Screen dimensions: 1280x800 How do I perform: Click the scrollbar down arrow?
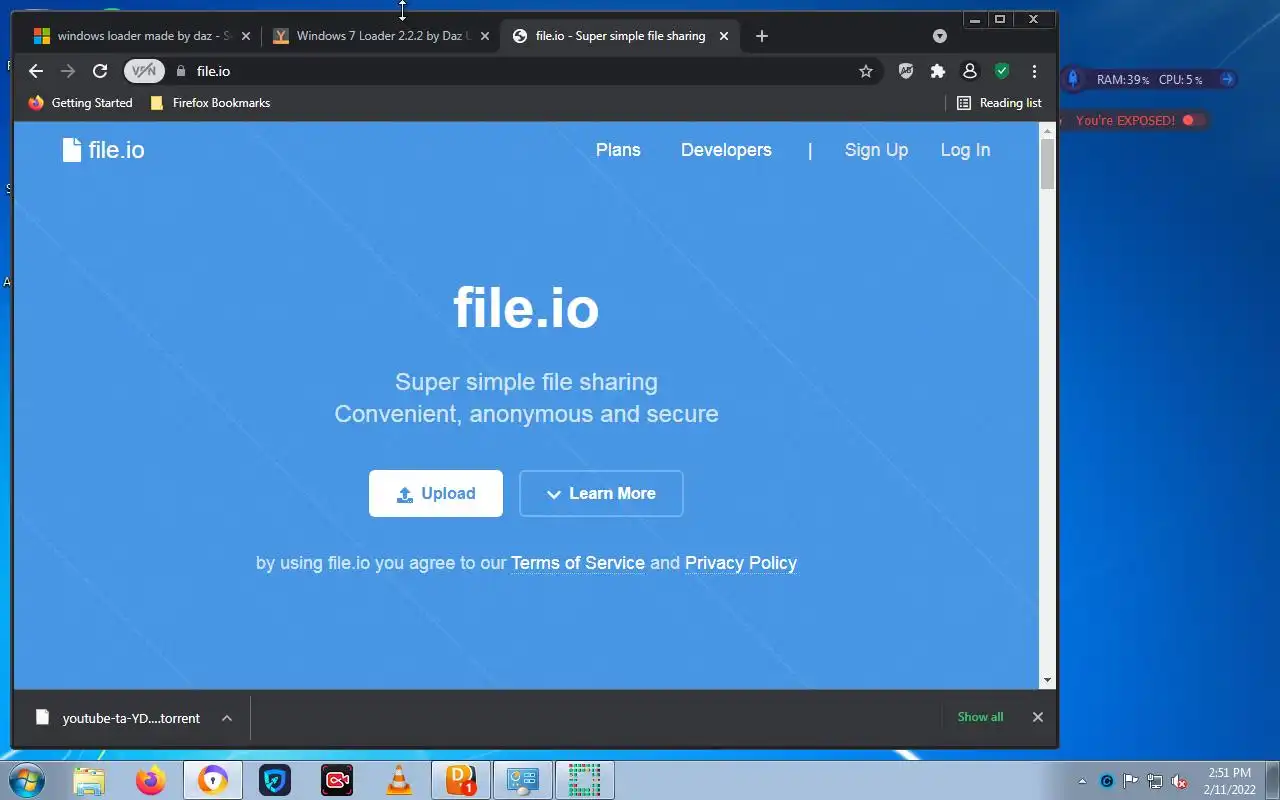coord(1048,680)
